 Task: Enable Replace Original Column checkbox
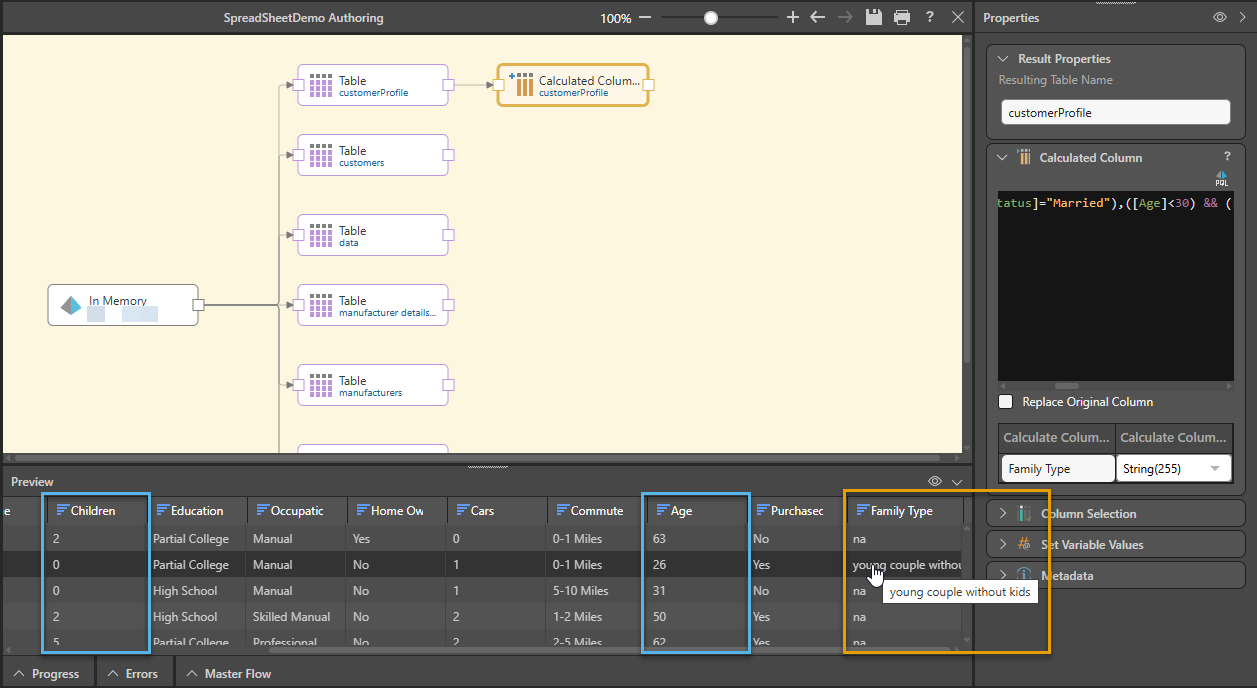[1006, 402]
